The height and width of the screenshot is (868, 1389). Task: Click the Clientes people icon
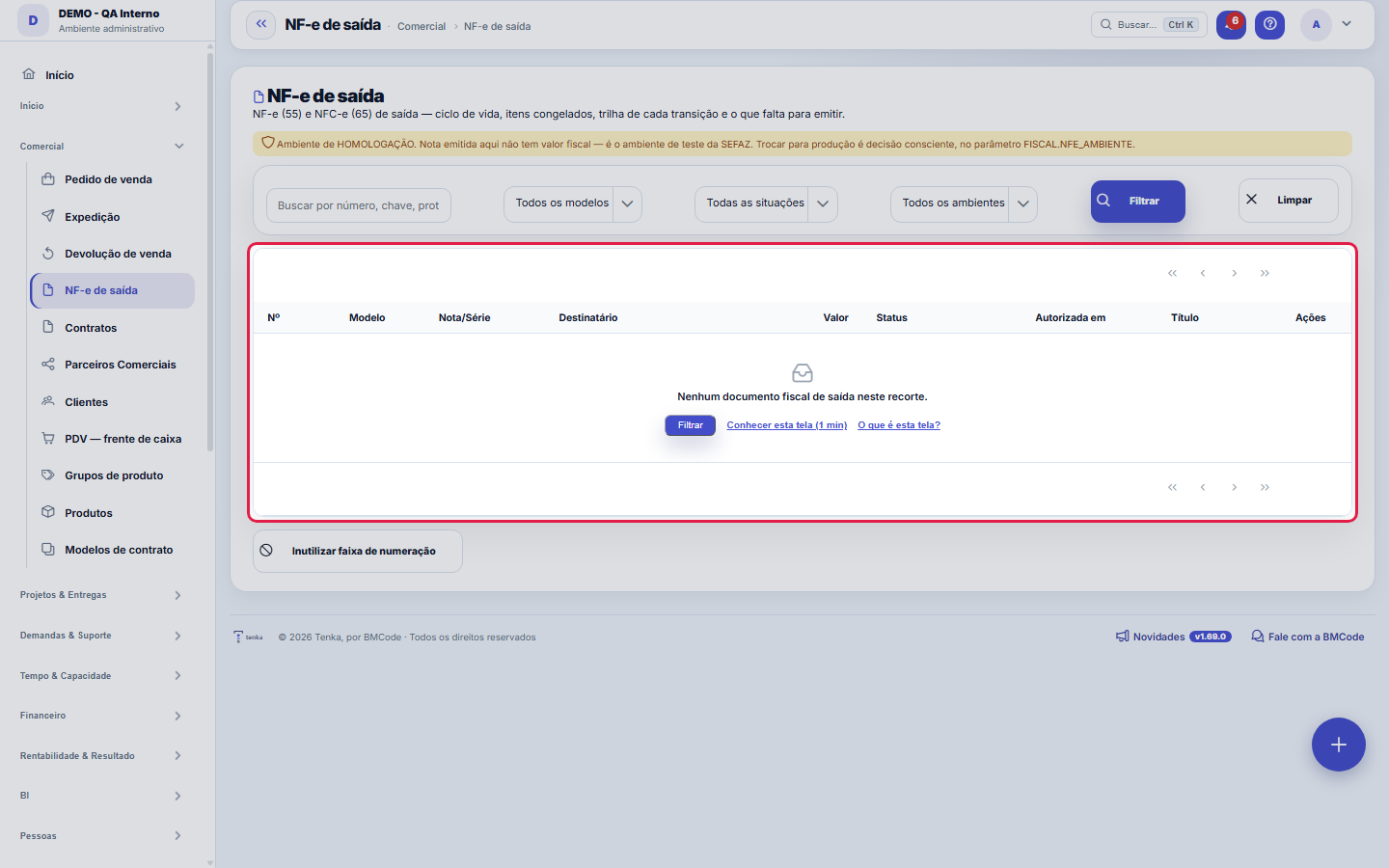(x=48, y=401)
